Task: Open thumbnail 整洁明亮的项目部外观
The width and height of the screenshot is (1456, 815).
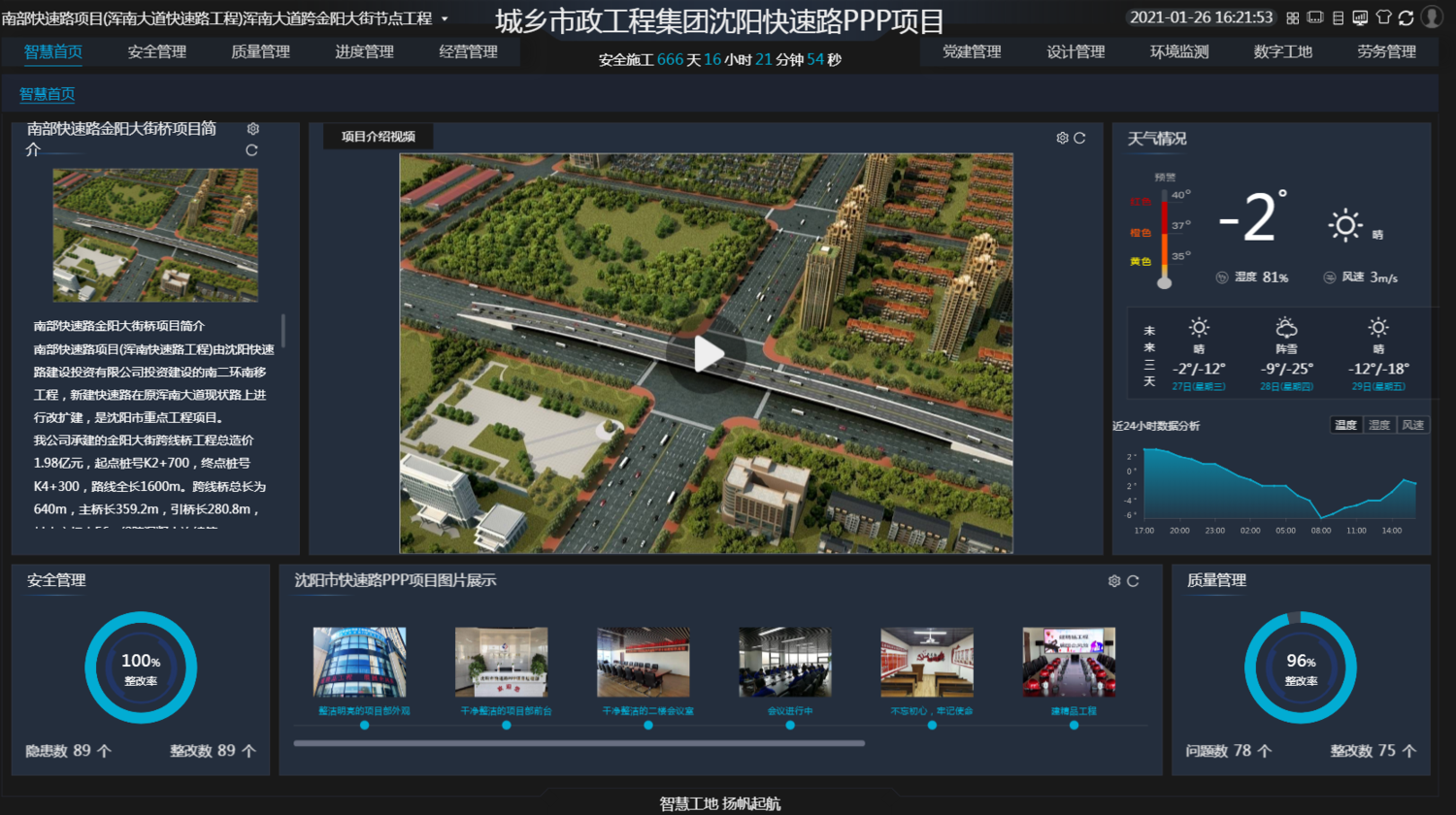Action: (359, 662)
